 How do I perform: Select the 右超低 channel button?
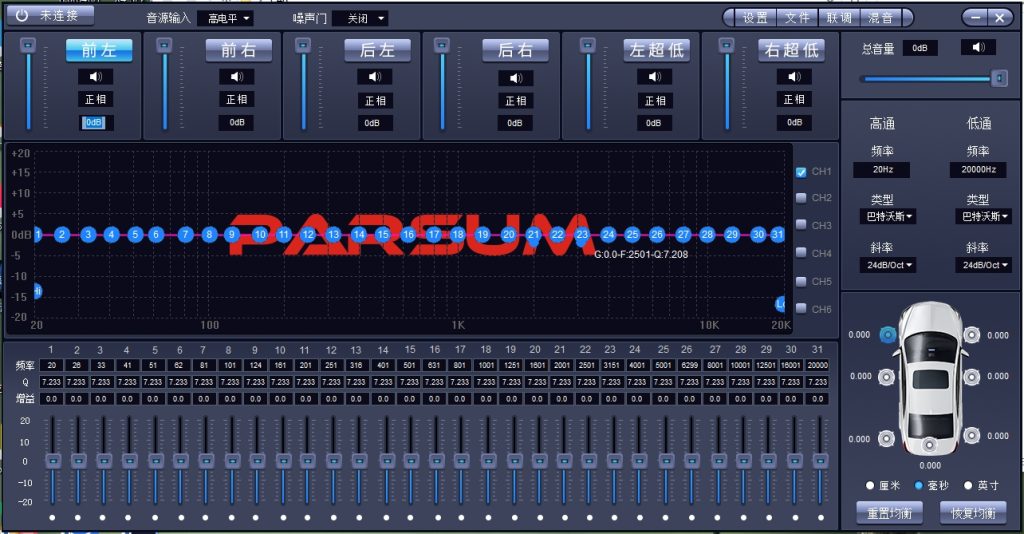pos(792,50)
